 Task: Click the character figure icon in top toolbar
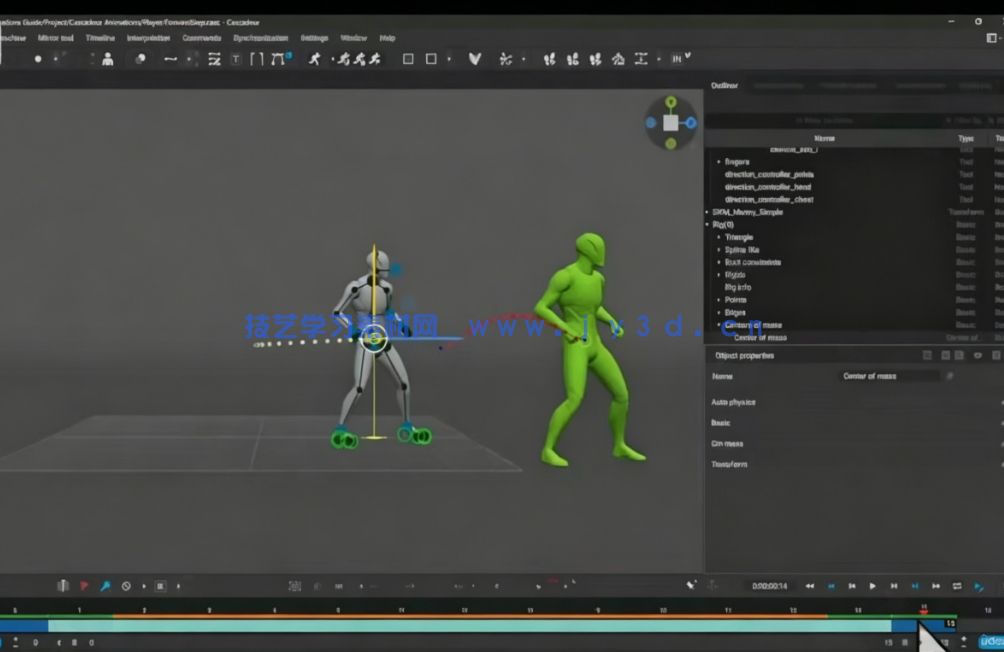tap(107, 59)
